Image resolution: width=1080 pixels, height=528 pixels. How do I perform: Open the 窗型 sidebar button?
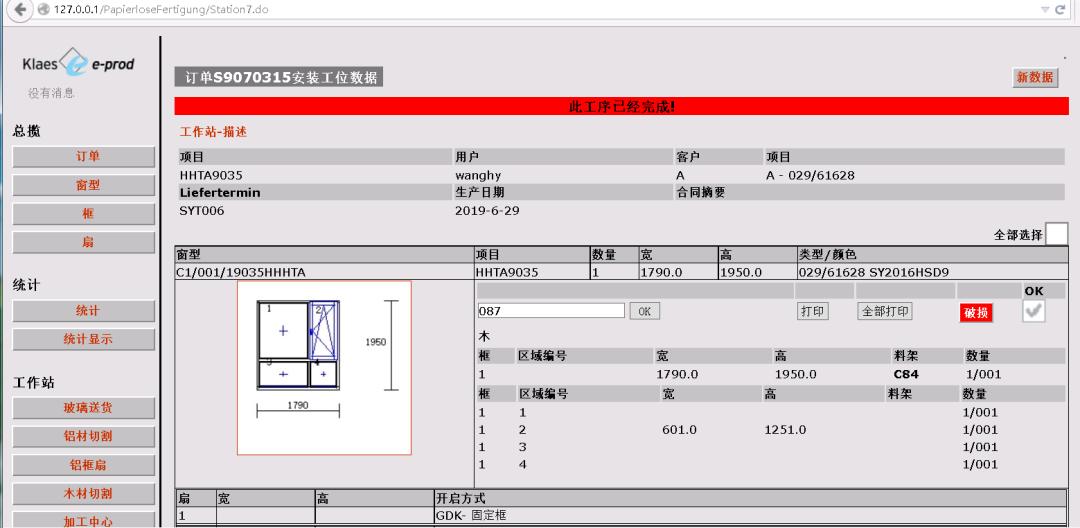click(84, 185)
